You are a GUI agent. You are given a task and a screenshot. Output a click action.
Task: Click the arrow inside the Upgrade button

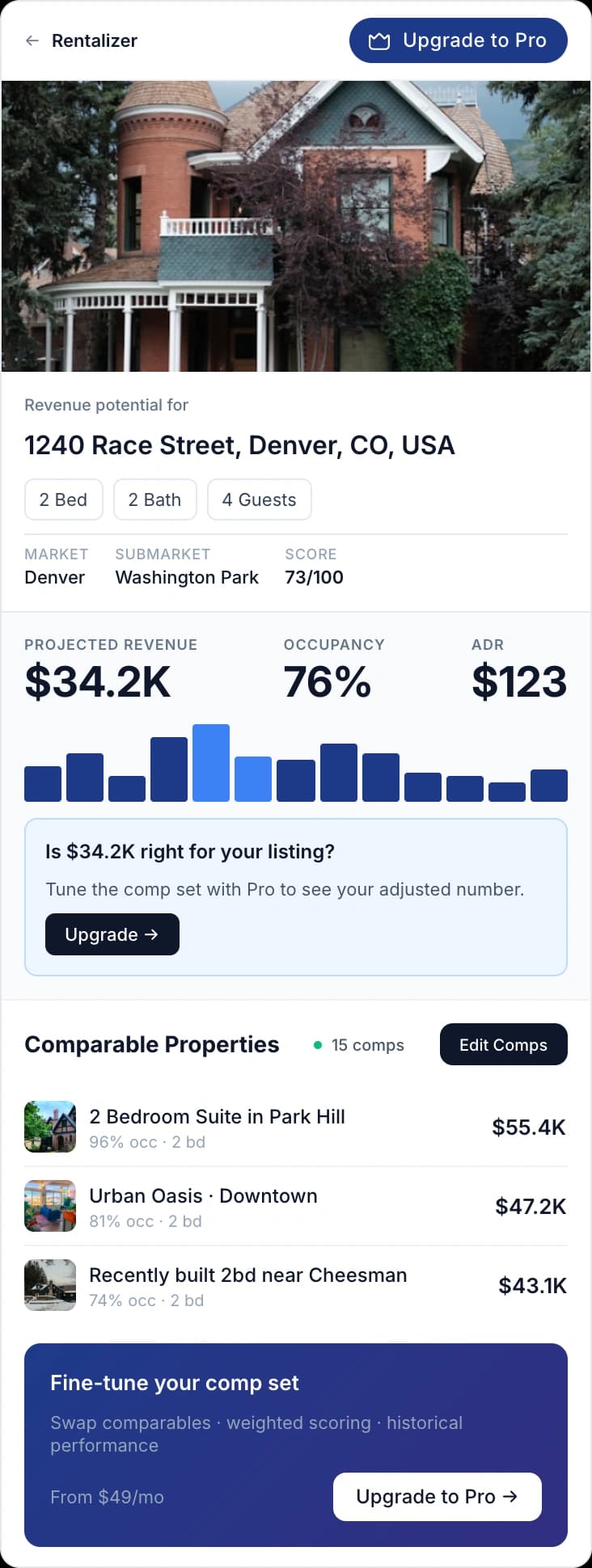(x=150, y=934)
